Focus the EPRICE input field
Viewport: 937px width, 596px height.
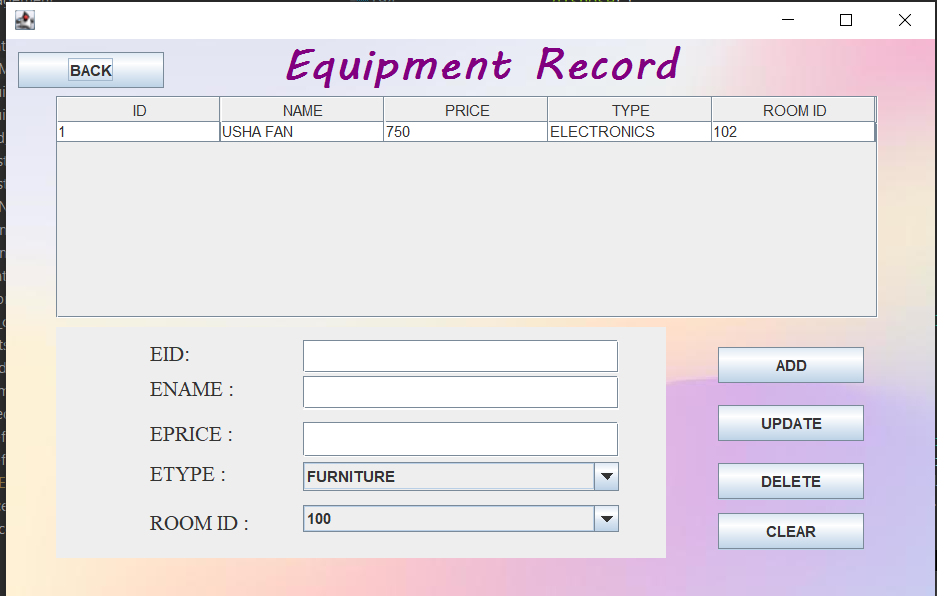coord(460,439)
